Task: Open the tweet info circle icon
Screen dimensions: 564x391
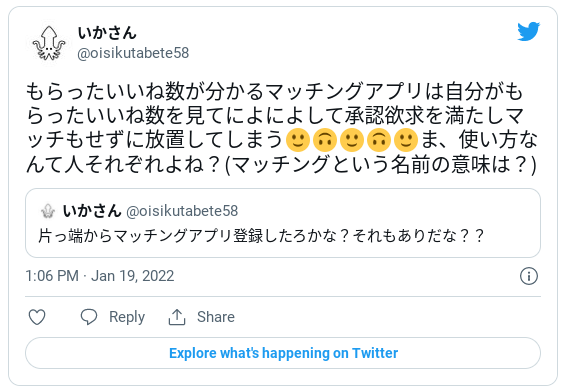Action: [x=529, y=276]
